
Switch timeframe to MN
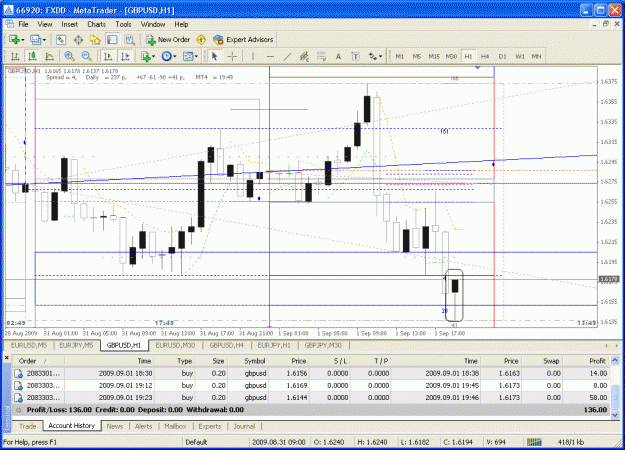536,57
